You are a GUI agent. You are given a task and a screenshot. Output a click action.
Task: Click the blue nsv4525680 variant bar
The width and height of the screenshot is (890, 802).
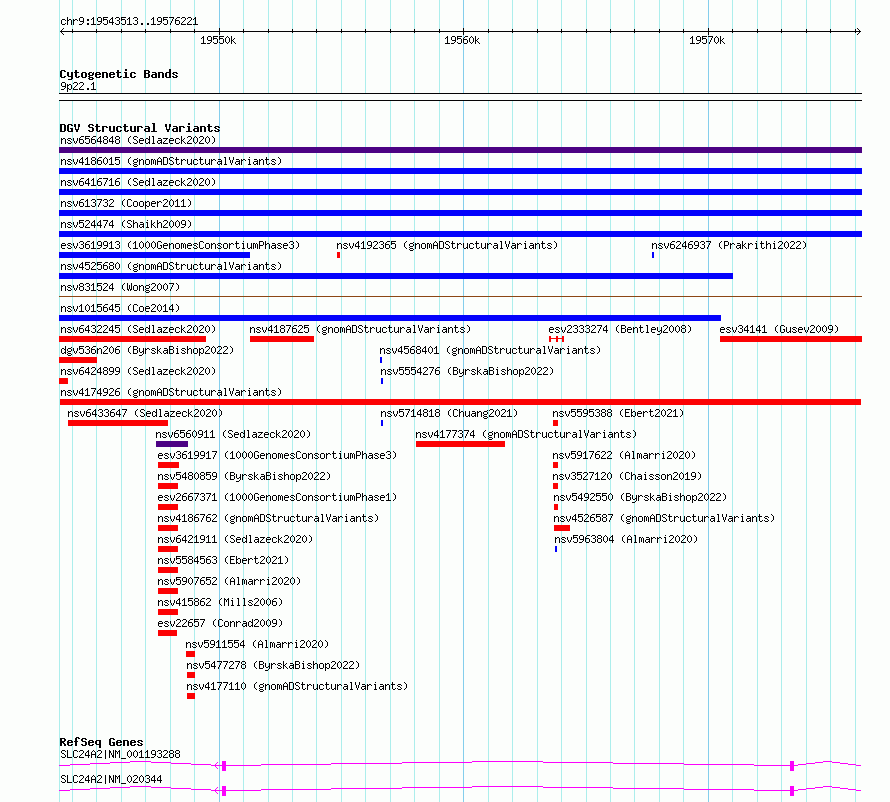pyautogui.click(x=396, y=276)
